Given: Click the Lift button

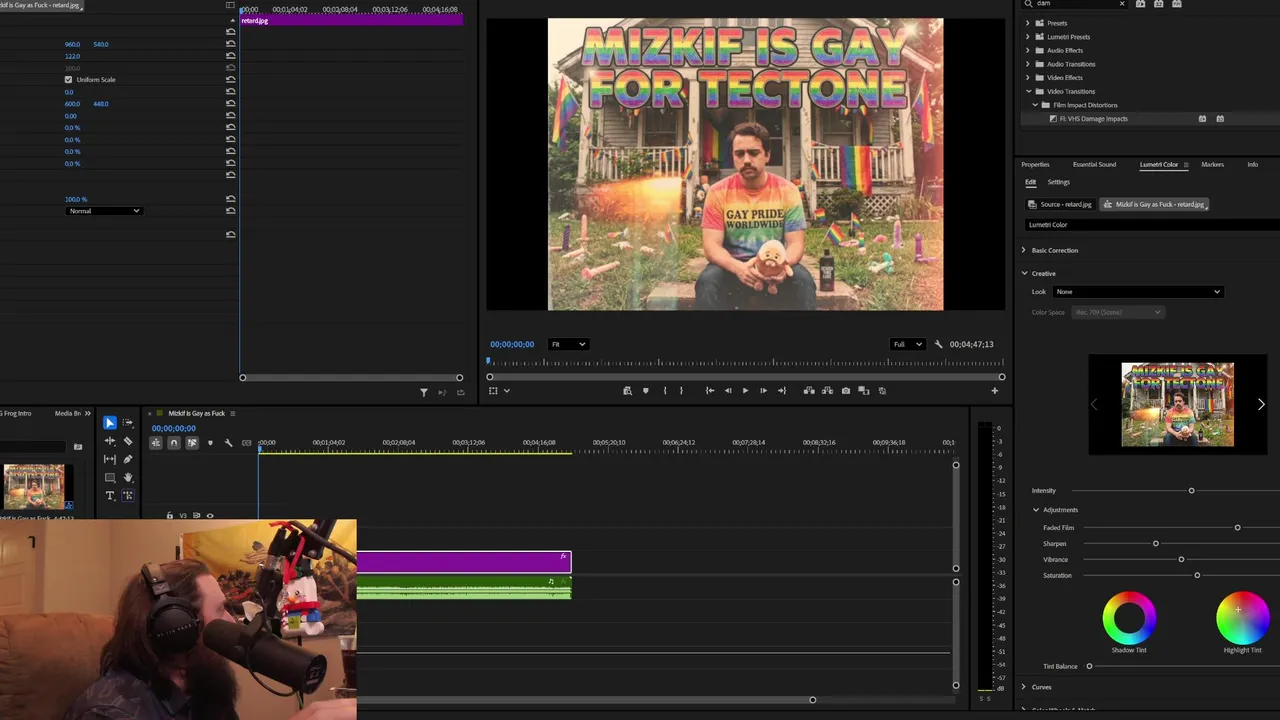Looking at the screenshot, I should tap(809, 391).
